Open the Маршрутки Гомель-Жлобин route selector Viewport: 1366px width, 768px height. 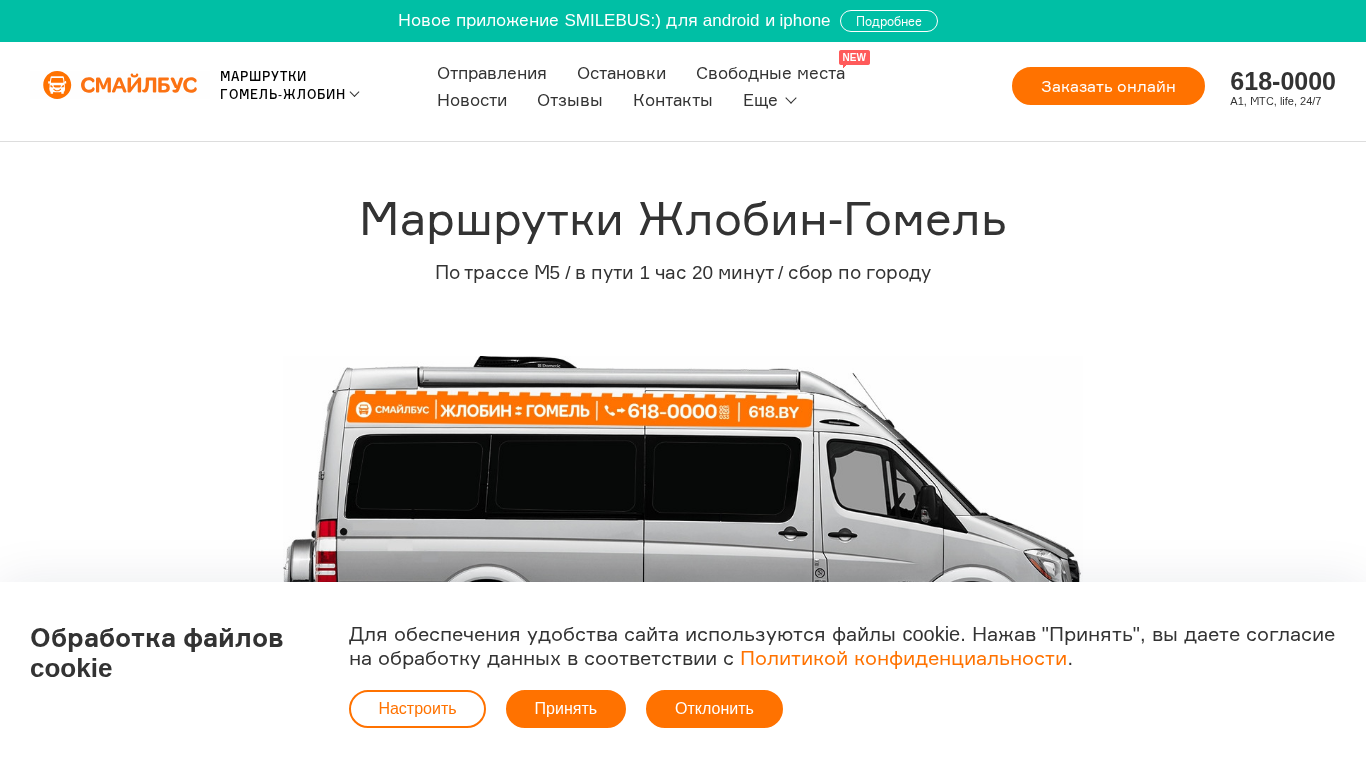pos(289,85)
